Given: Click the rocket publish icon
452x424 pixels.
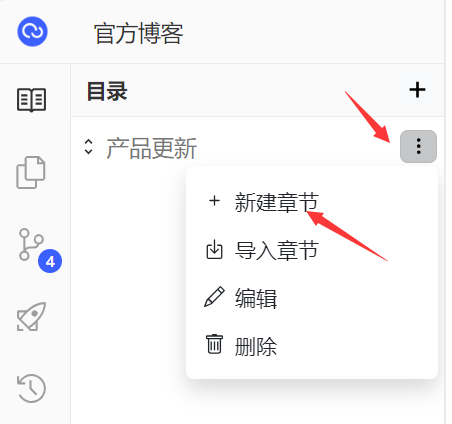Looking at the screenshot, I should point(31,317).
